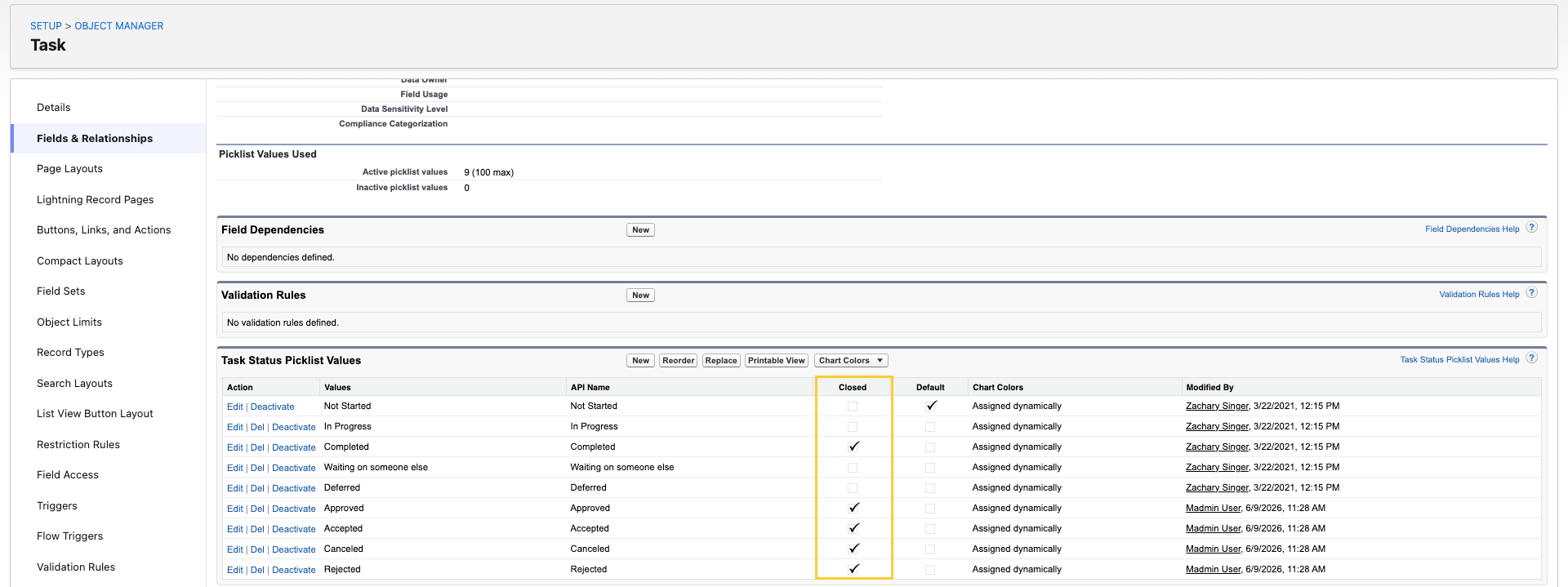The image size is (1568, 587).
Task: Toggle Closed checkbox for Not Started
Action: pos(853,407)
